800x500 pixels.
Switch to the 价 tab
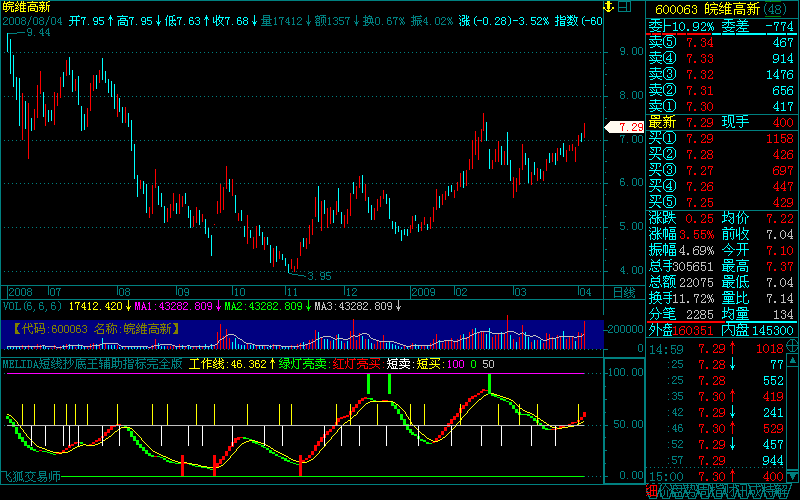pyautogui.click(x=665, y=491)
